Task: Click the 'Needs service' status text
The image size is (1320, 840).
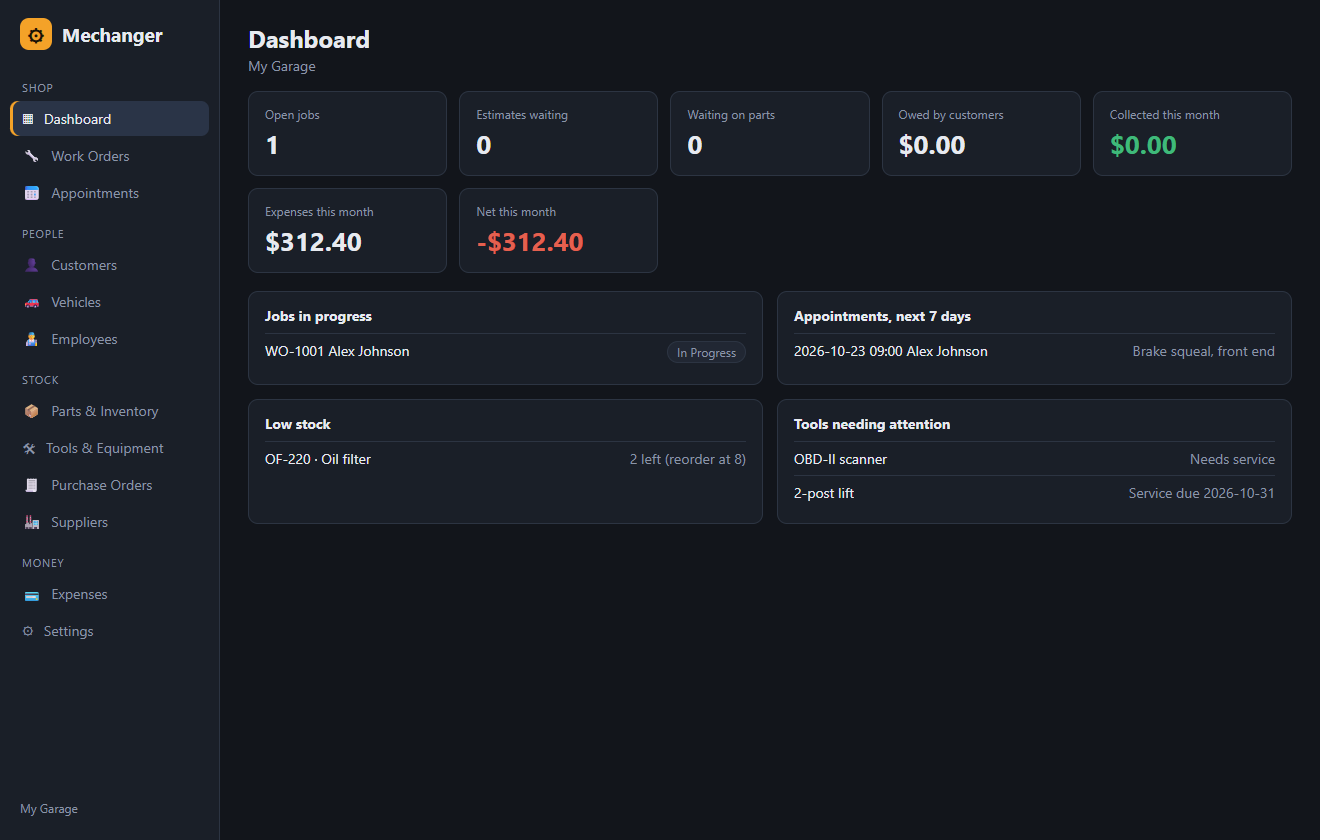Action: [1232, 459]
